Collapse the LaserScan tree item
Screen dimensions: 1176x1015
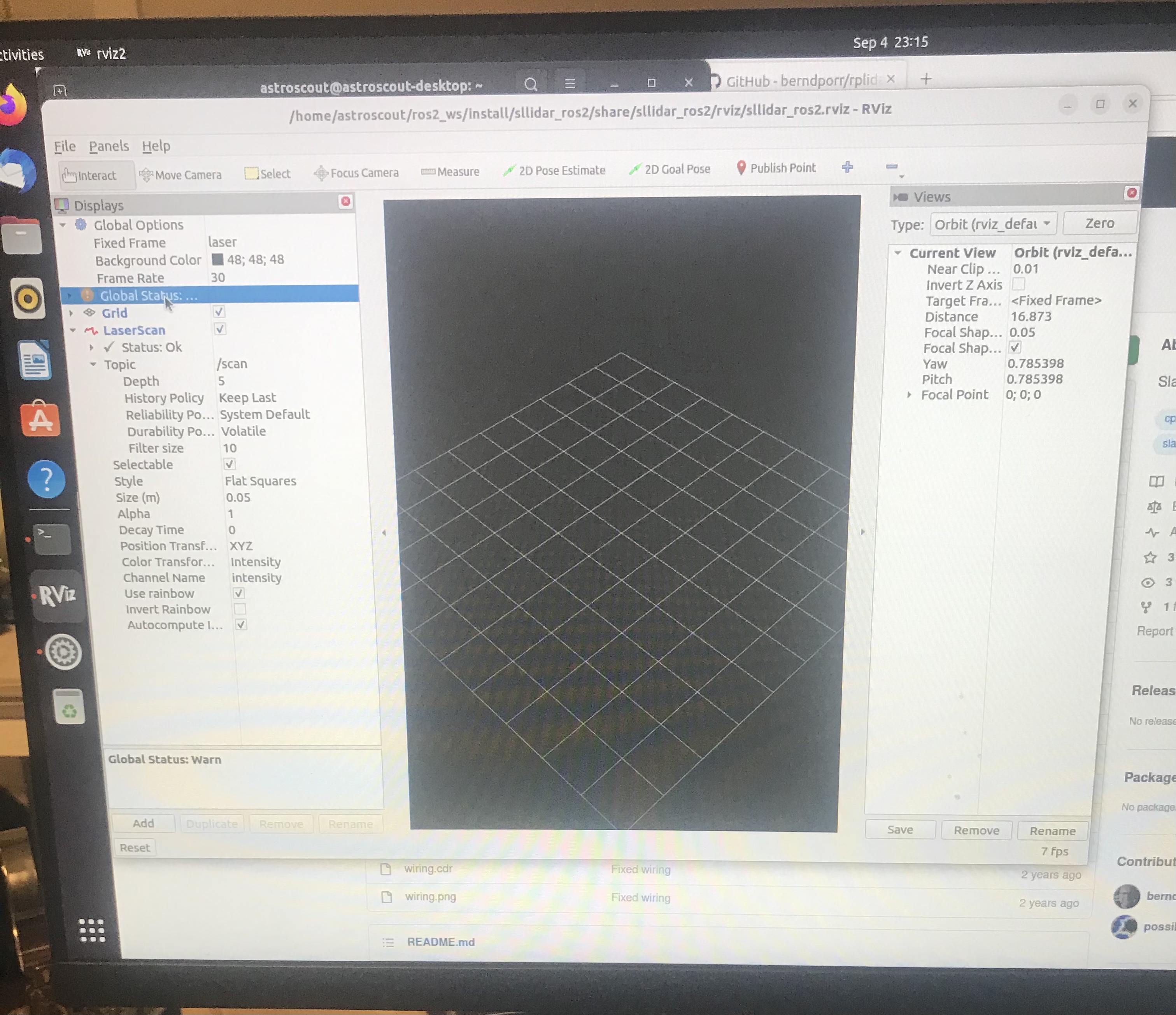72,330
